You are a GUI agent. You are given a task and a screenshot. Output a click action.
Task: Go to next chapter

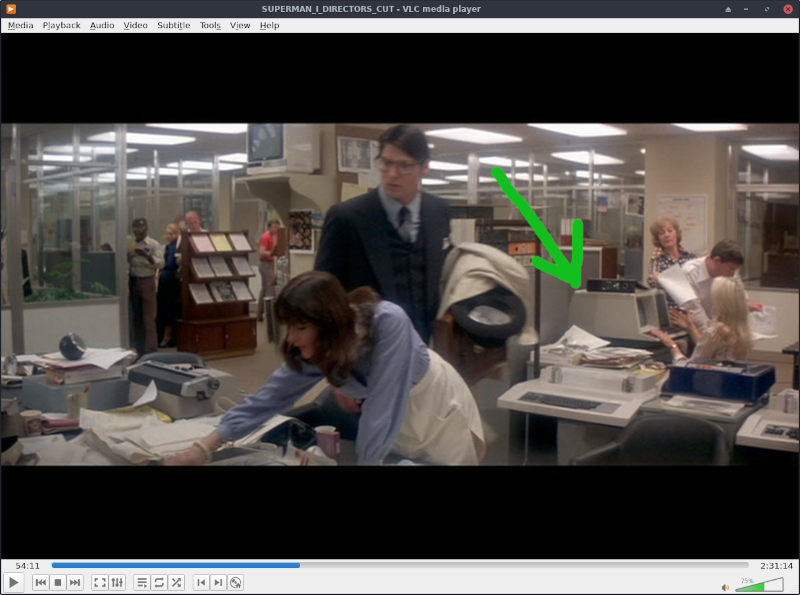tap(218, 582)
